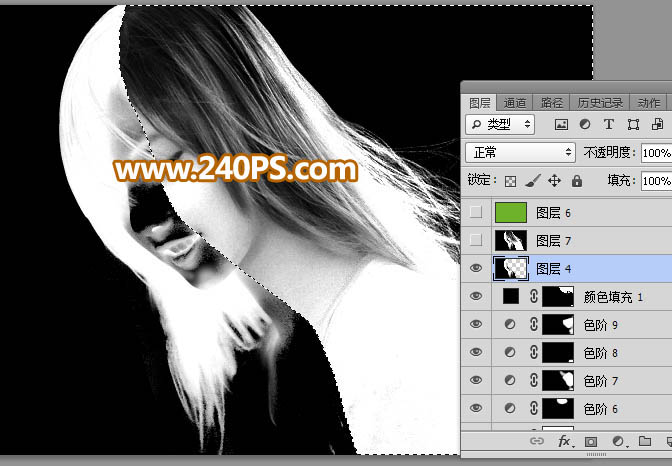Screen dimensions: 672x466
Task: Click the lock all padlock icon
Action: point(577,181)
